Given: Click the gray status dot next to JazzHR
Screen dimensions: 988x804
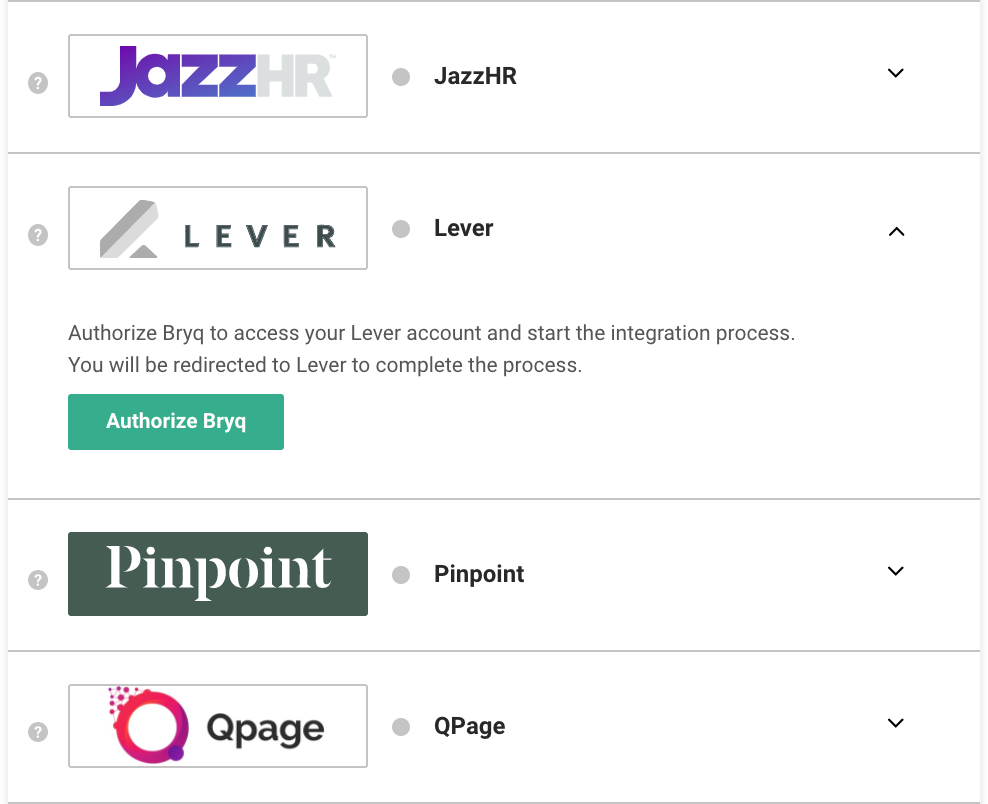Looking at the screenshot, I should point(401,77).
